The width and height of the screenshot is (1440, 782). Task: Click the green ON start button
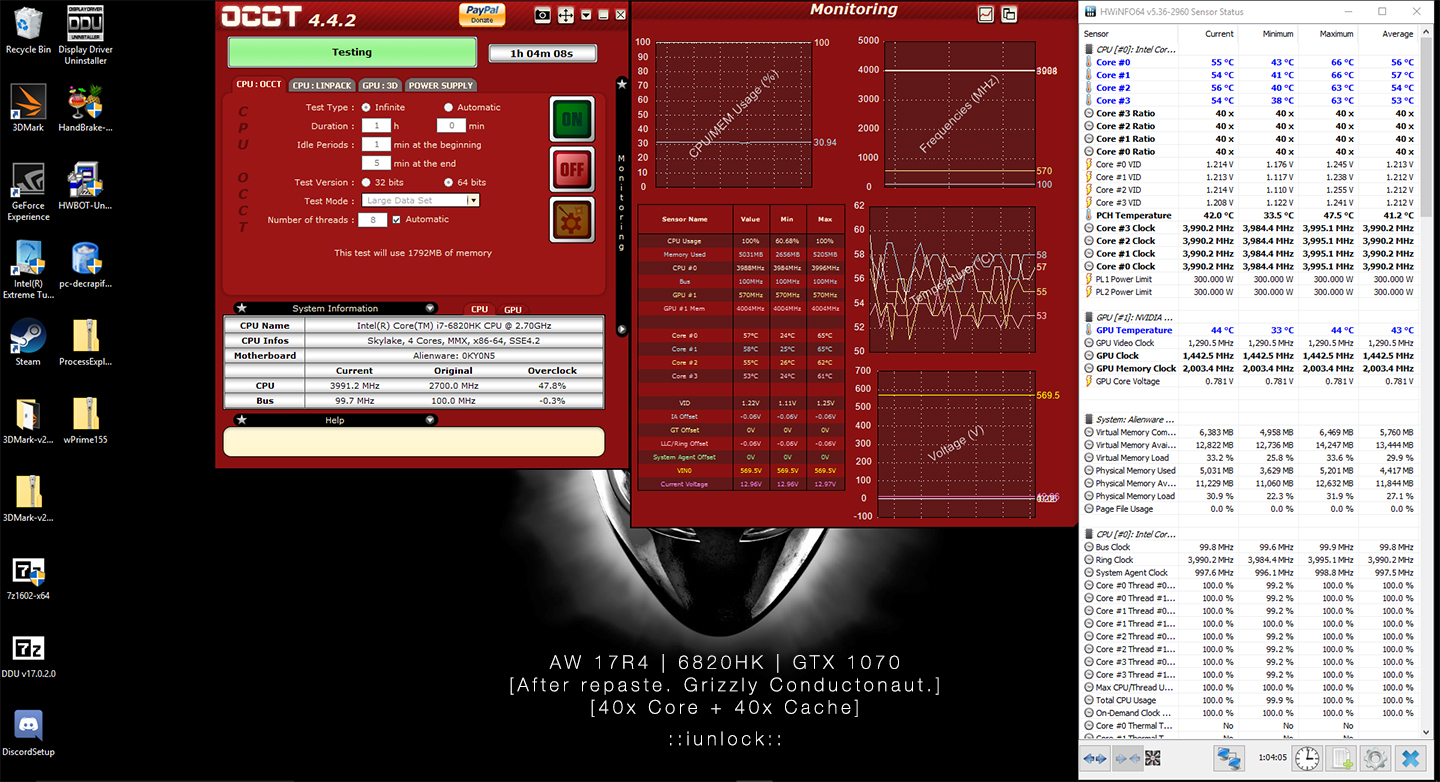[572, 119]
